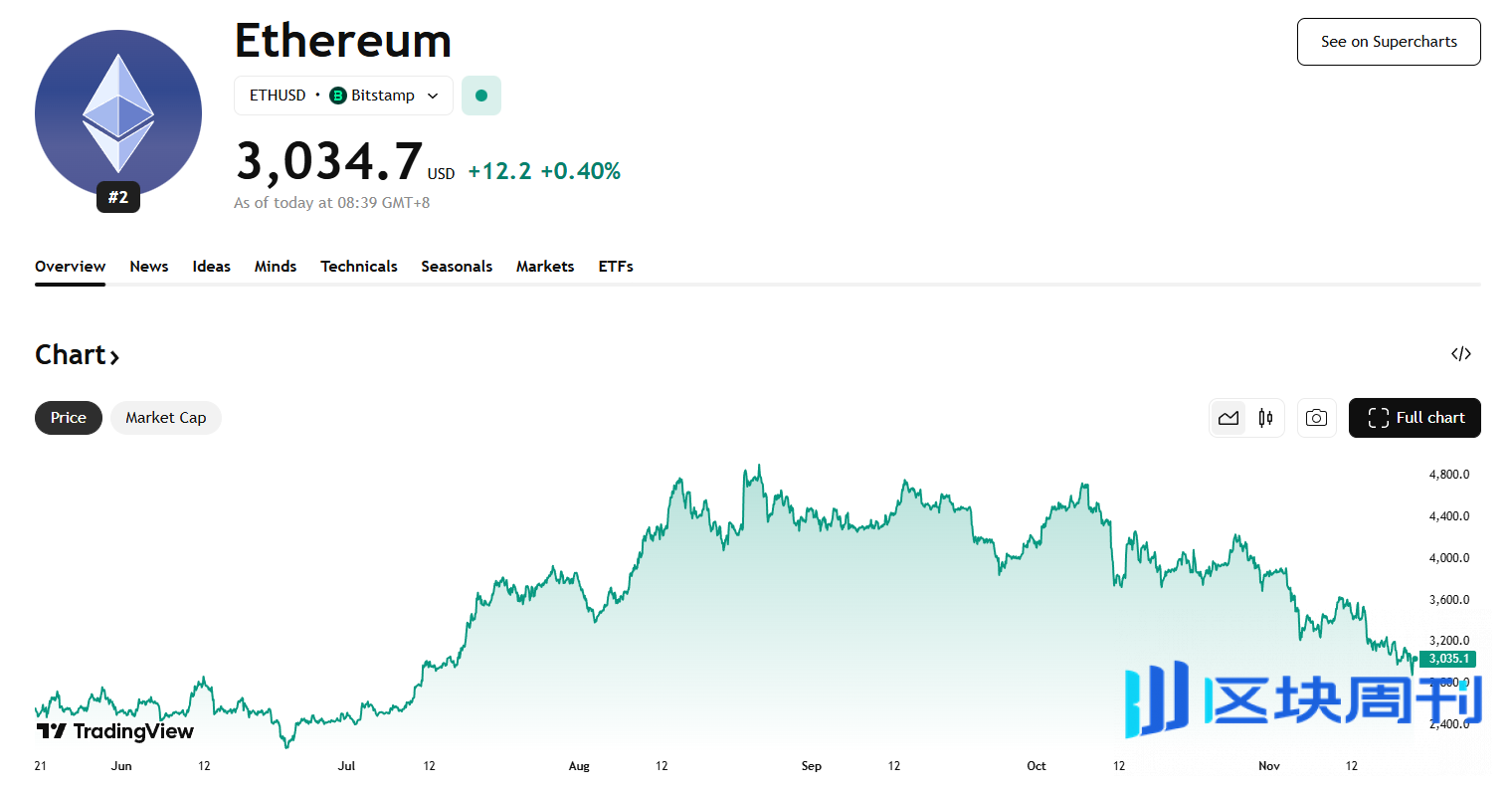The height and width of the screenshot is (792, 1512).
Task: Go to the Seasonals tab
Action: pyautogui.click(x=457, y=267)
